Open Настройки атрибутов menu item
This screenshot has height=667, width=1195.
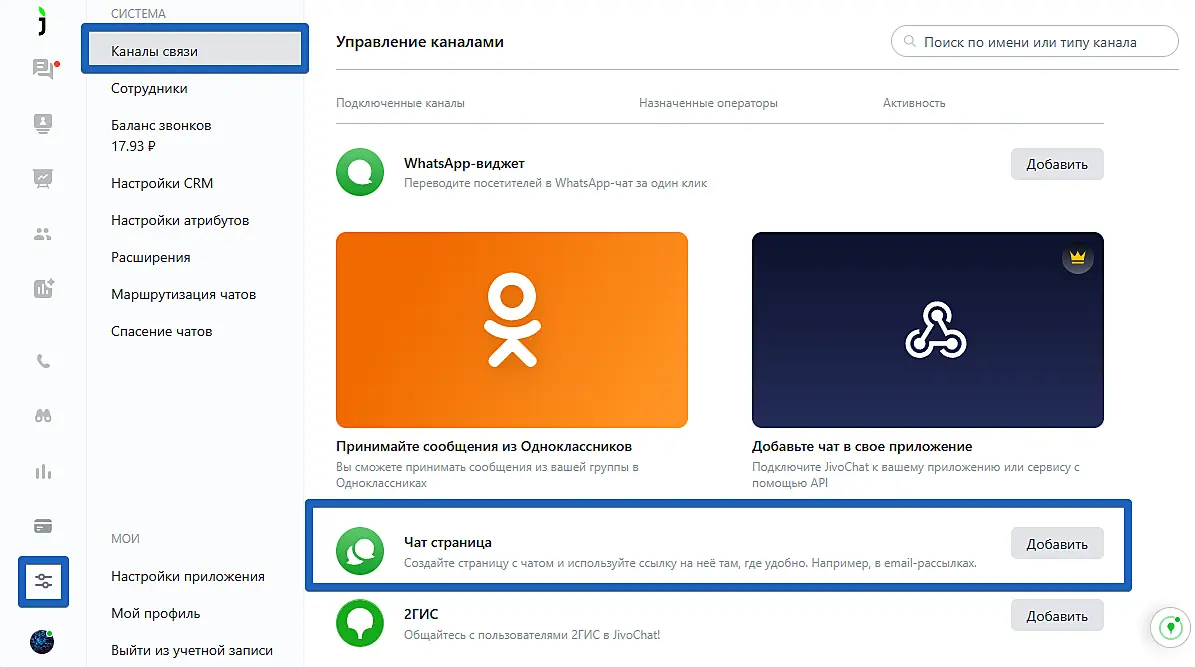tap(180, 220)
